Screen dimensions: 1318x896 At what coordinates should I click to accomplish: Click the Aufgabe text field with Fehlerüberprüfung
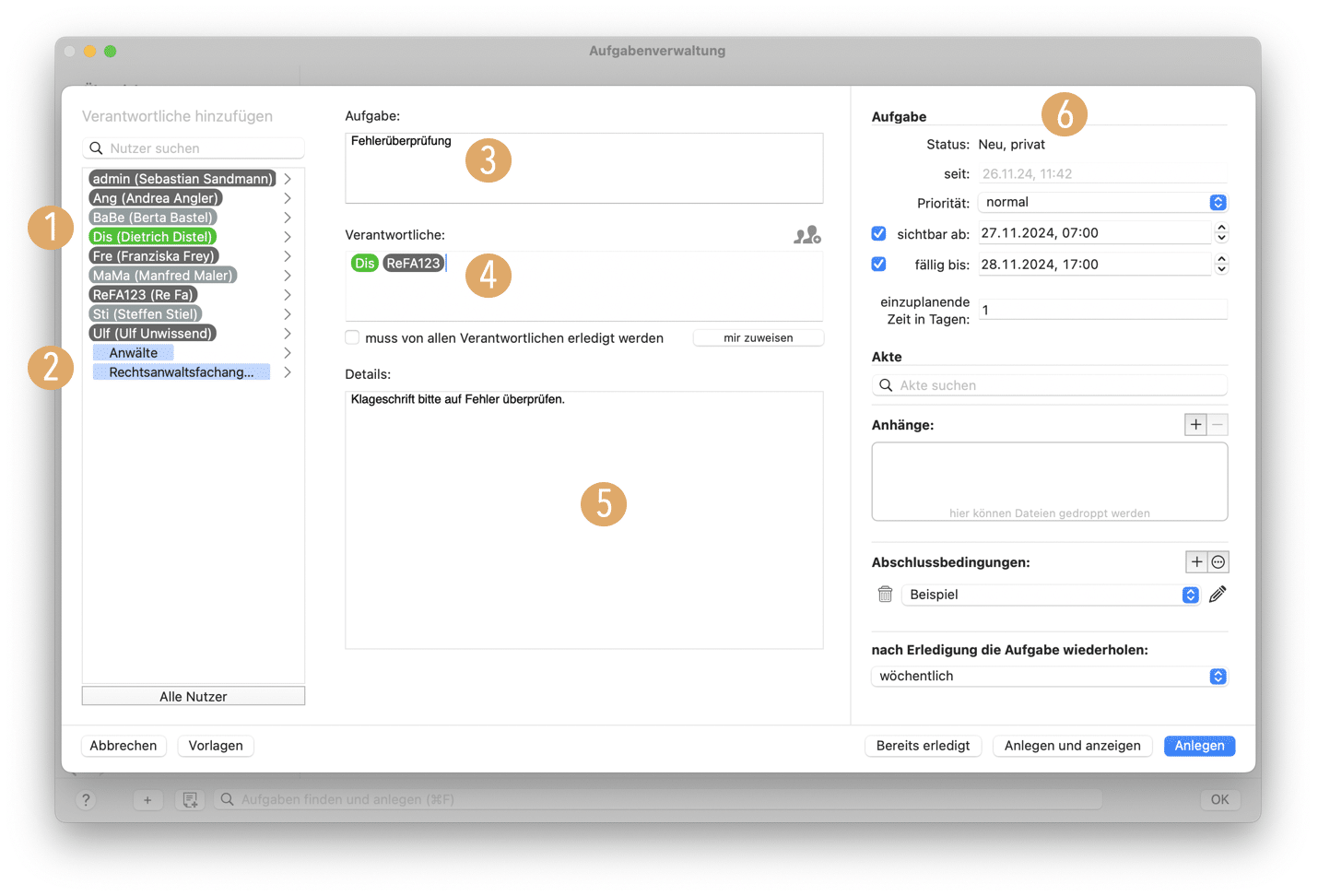tap(584, 168)
